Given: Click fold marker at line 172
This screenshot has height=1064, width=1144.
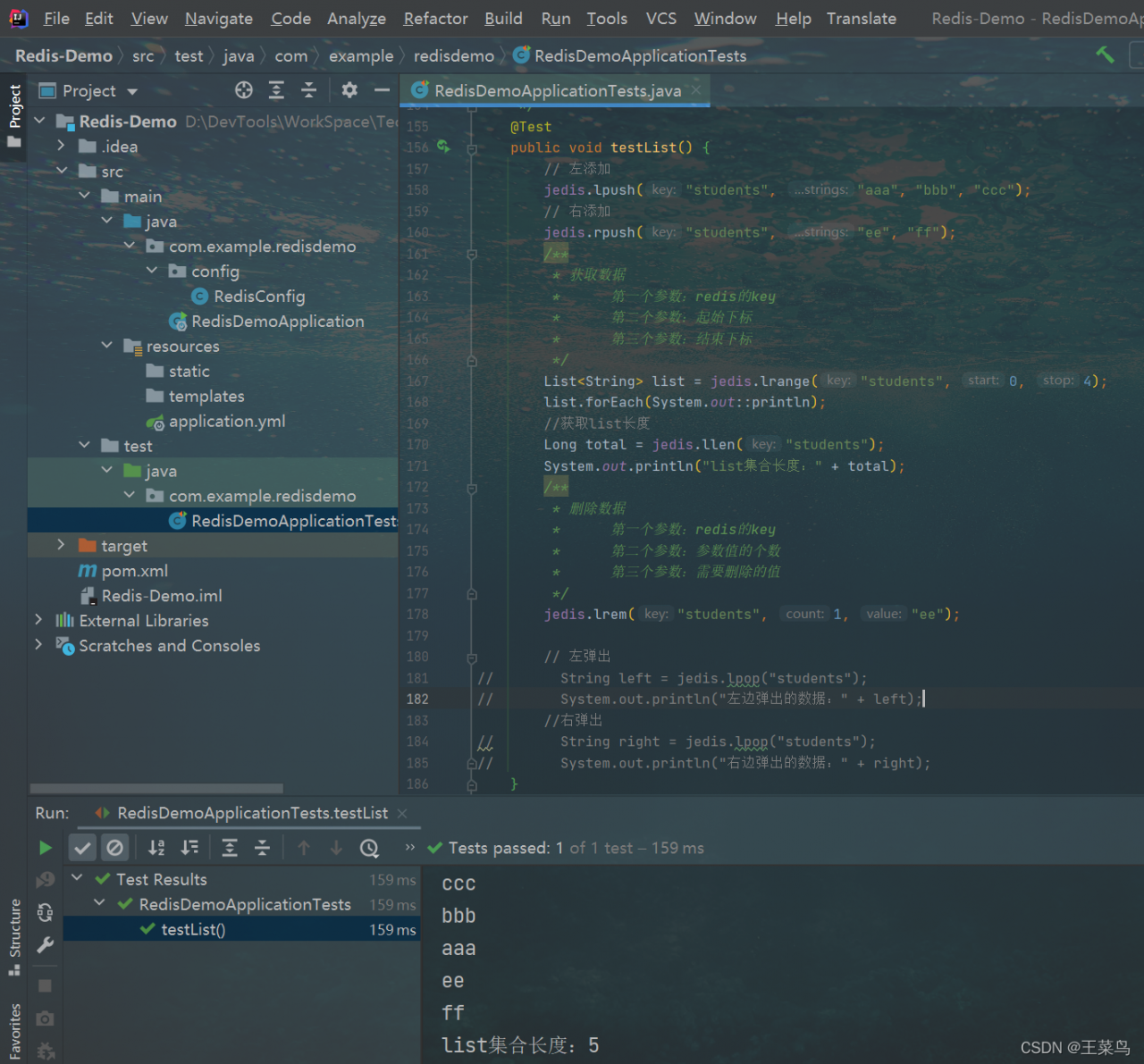Looking at the screenshot, I should point(472,488).
